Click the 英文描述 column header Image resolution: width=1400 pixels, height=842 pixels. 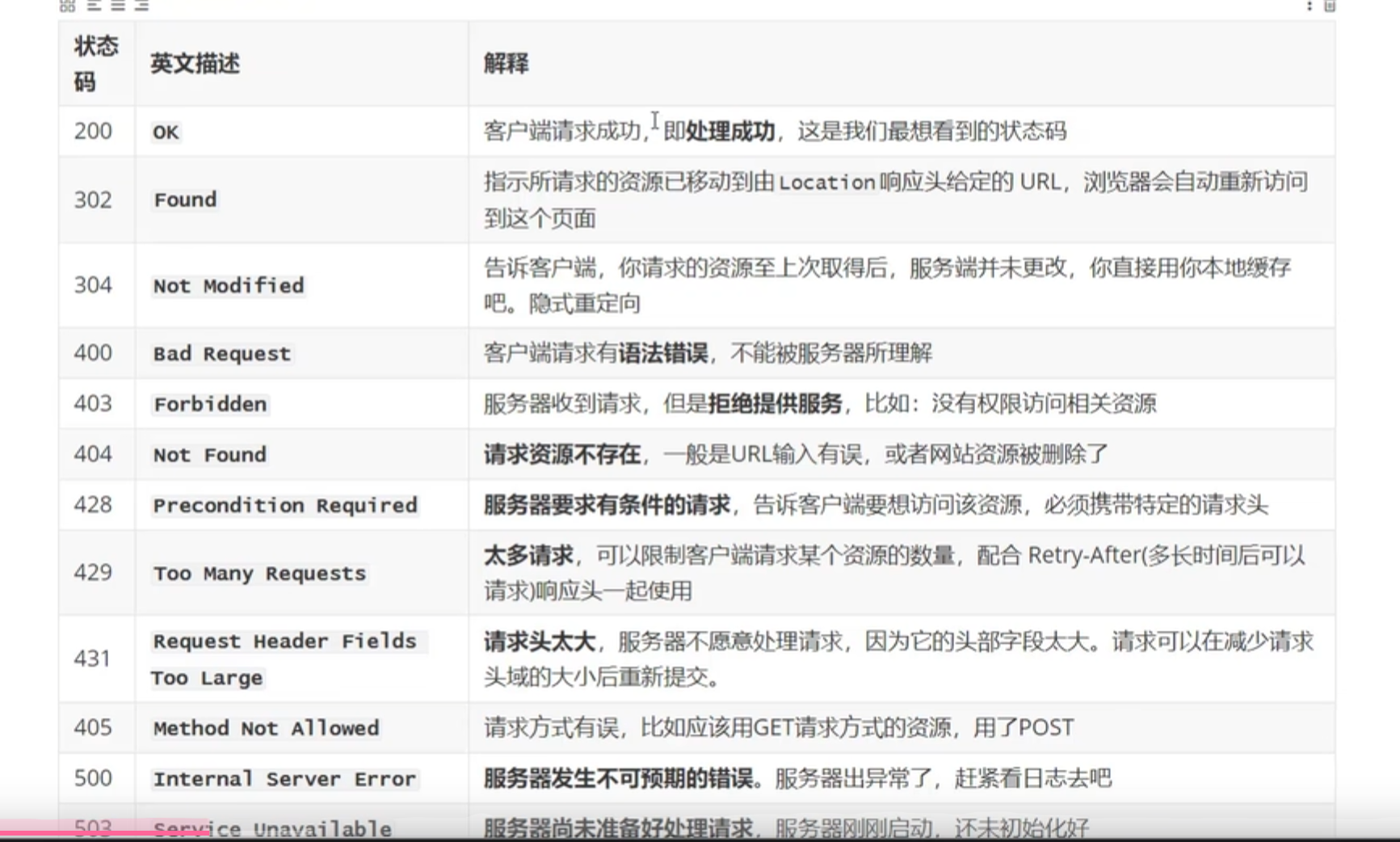click(x=301, y=63)
